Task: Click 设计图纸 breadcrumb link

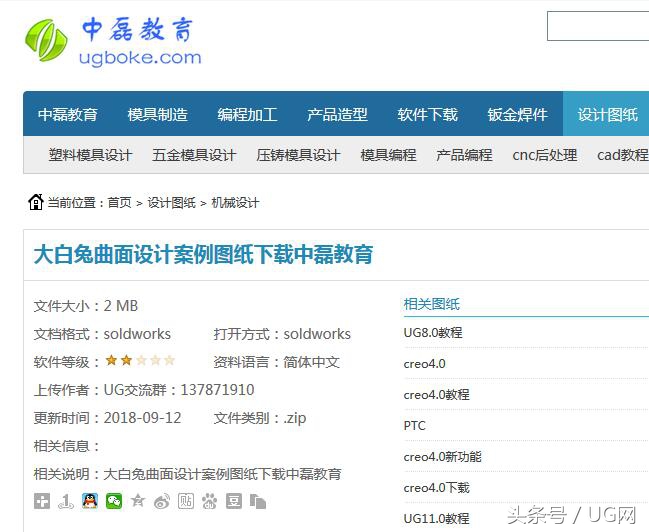Action: pos(172,202)
